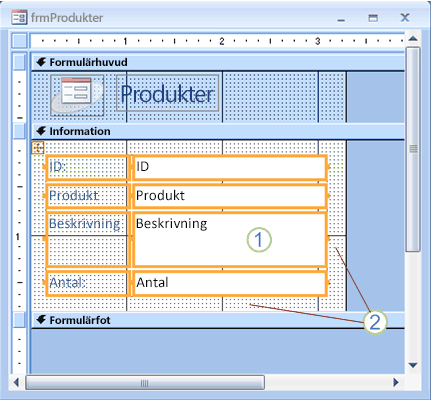The width and height of the screenshot is (432, 401).
Task: Select the Antal: label control
Action: point(87,283)
